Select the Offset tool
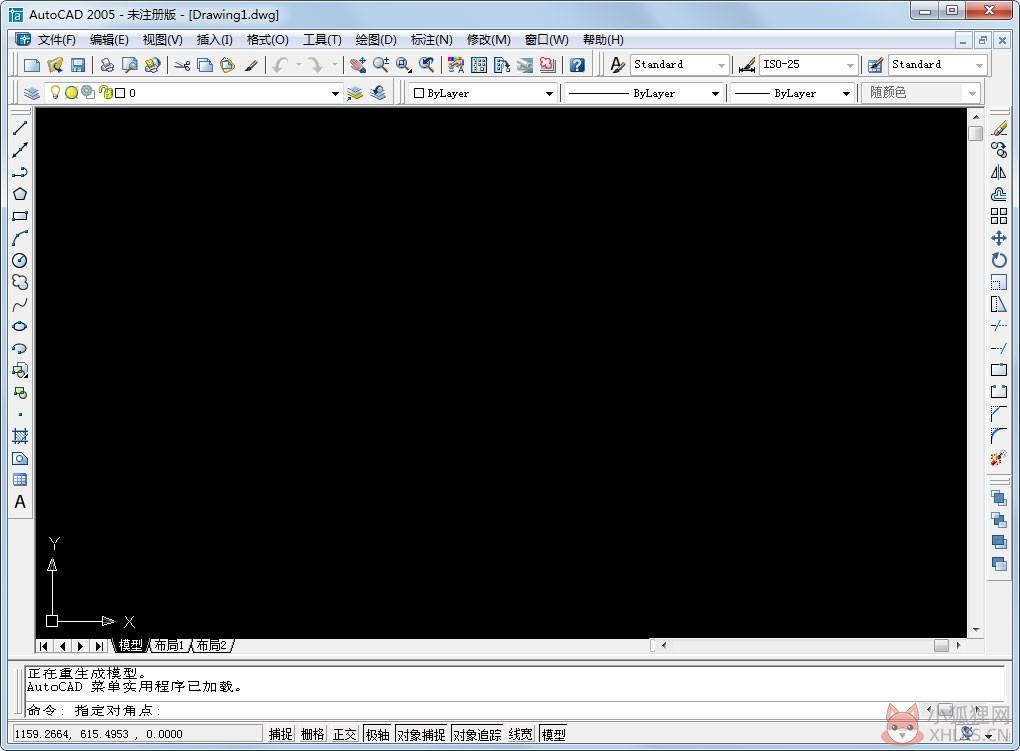Viewport: 1020px width, 751px height. (x=999, y=194)
